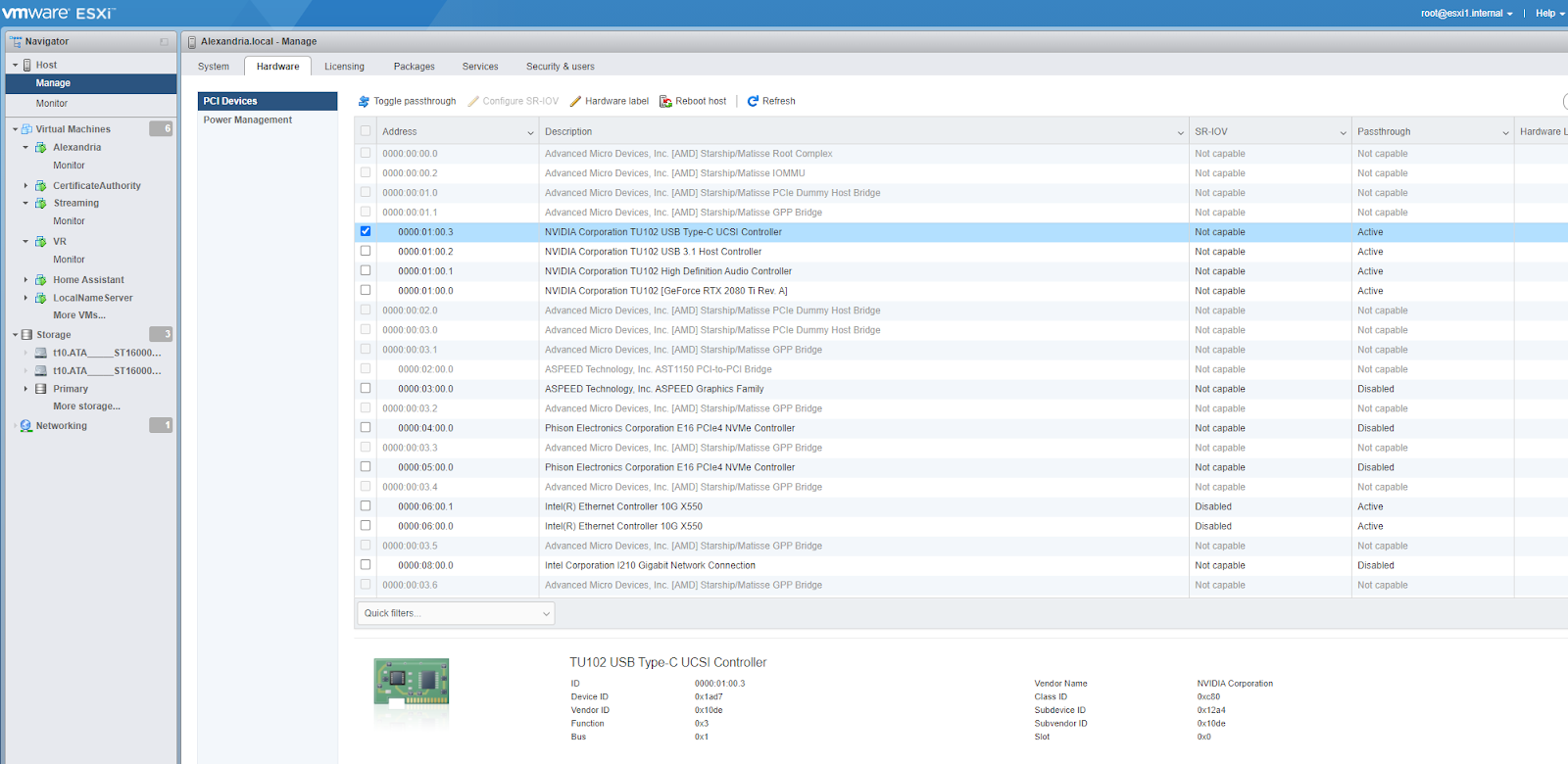
Task: Select the Alexandria VM icon
Action: [x=41, y=148]
